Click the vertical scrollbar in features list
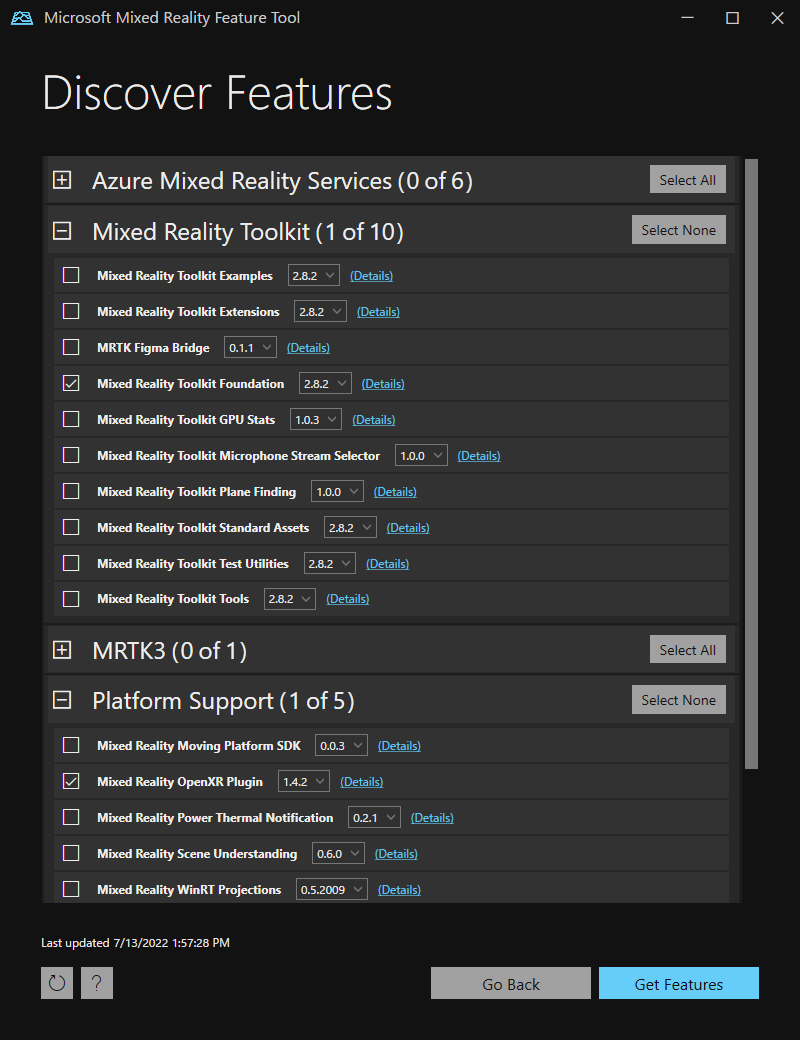800x1040 pixels. click(751, 460)
